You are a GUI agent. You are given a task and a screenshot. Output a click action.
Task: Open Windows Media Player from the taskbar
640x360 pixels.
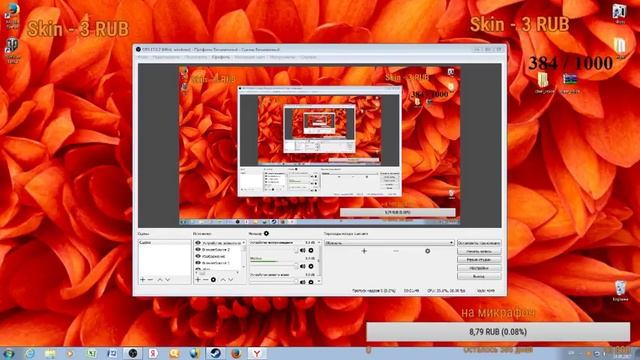pos(71,353)
